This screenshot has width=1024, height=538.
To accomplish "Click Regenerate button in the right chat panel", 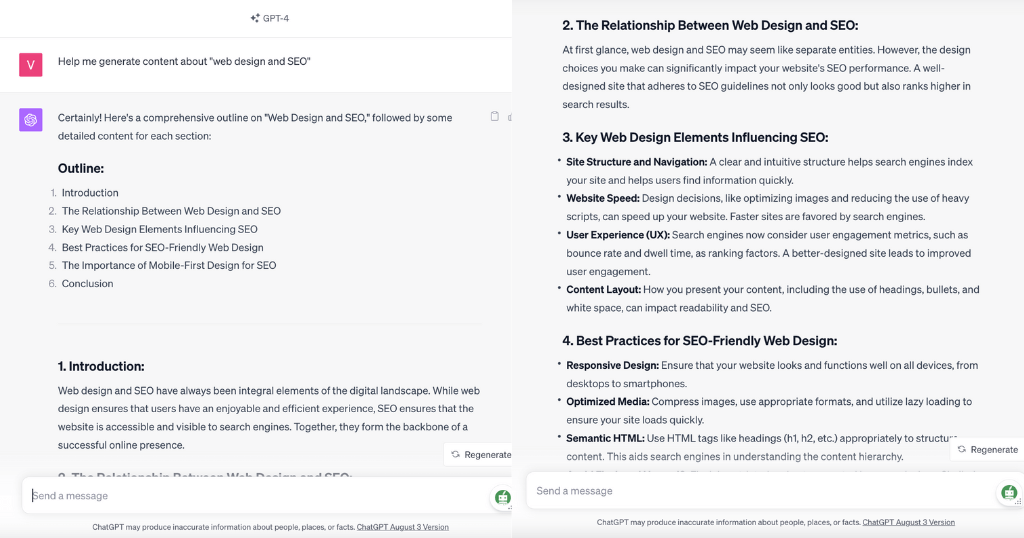I will [x=987, y=449].
